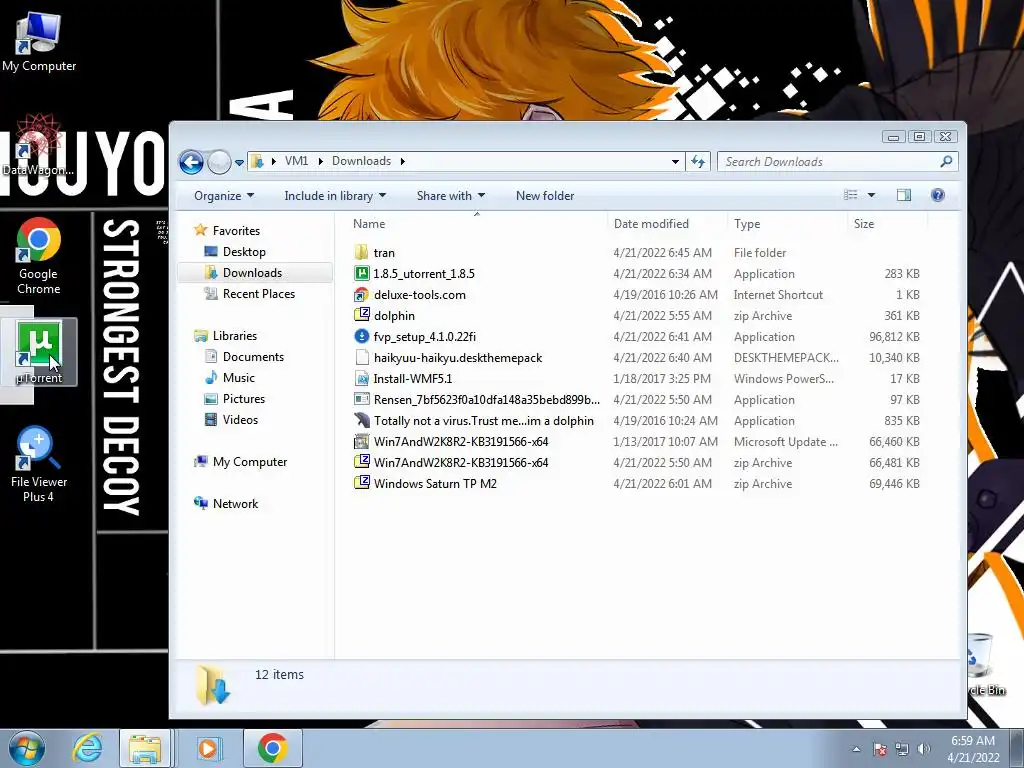This screenshot has width=1024, height=768.
Task: Select the fvp_setup_4.1.0.22fi installer icon
Action: (361, 336)
